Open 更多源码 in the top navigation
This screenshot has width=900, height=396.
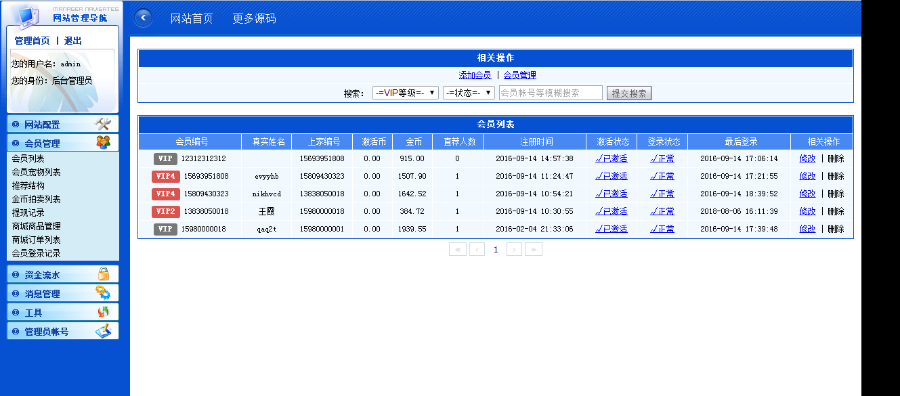(254, 18)
